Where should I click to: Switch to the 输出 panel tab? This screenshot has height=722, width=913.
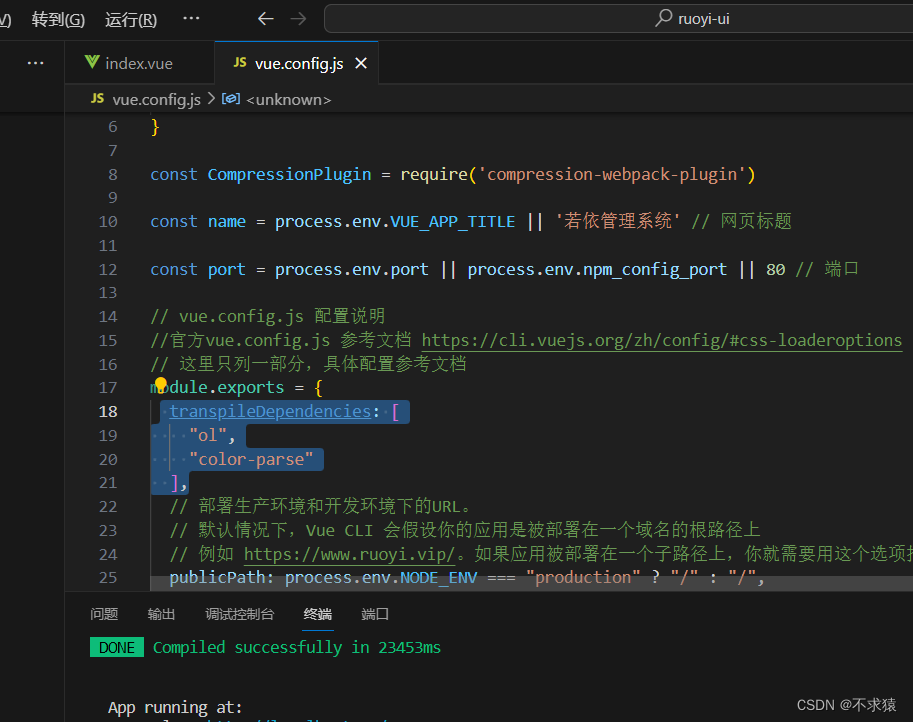coord(161,614)
